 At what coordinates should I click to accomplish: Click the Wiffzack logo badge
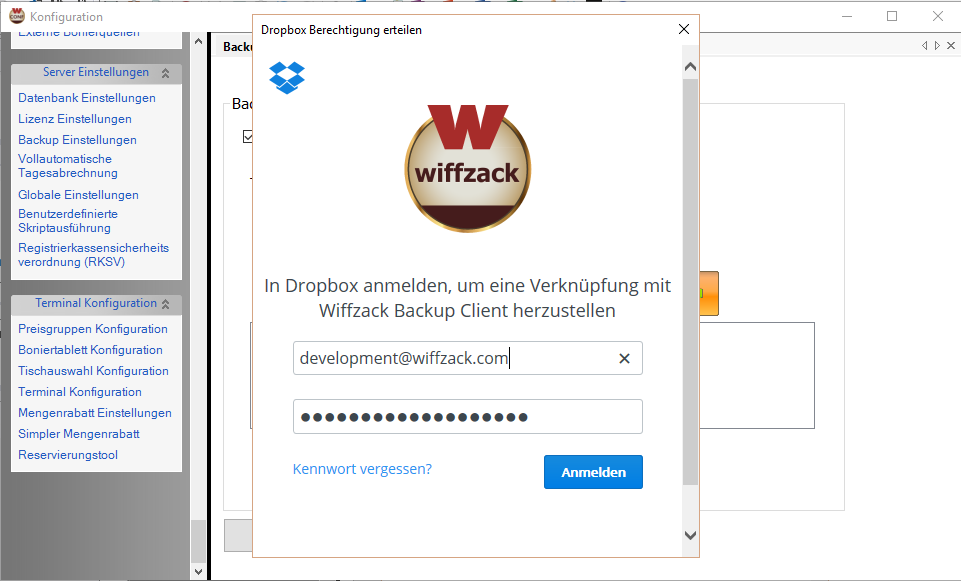pyautogui.click(x=467, y=168)
